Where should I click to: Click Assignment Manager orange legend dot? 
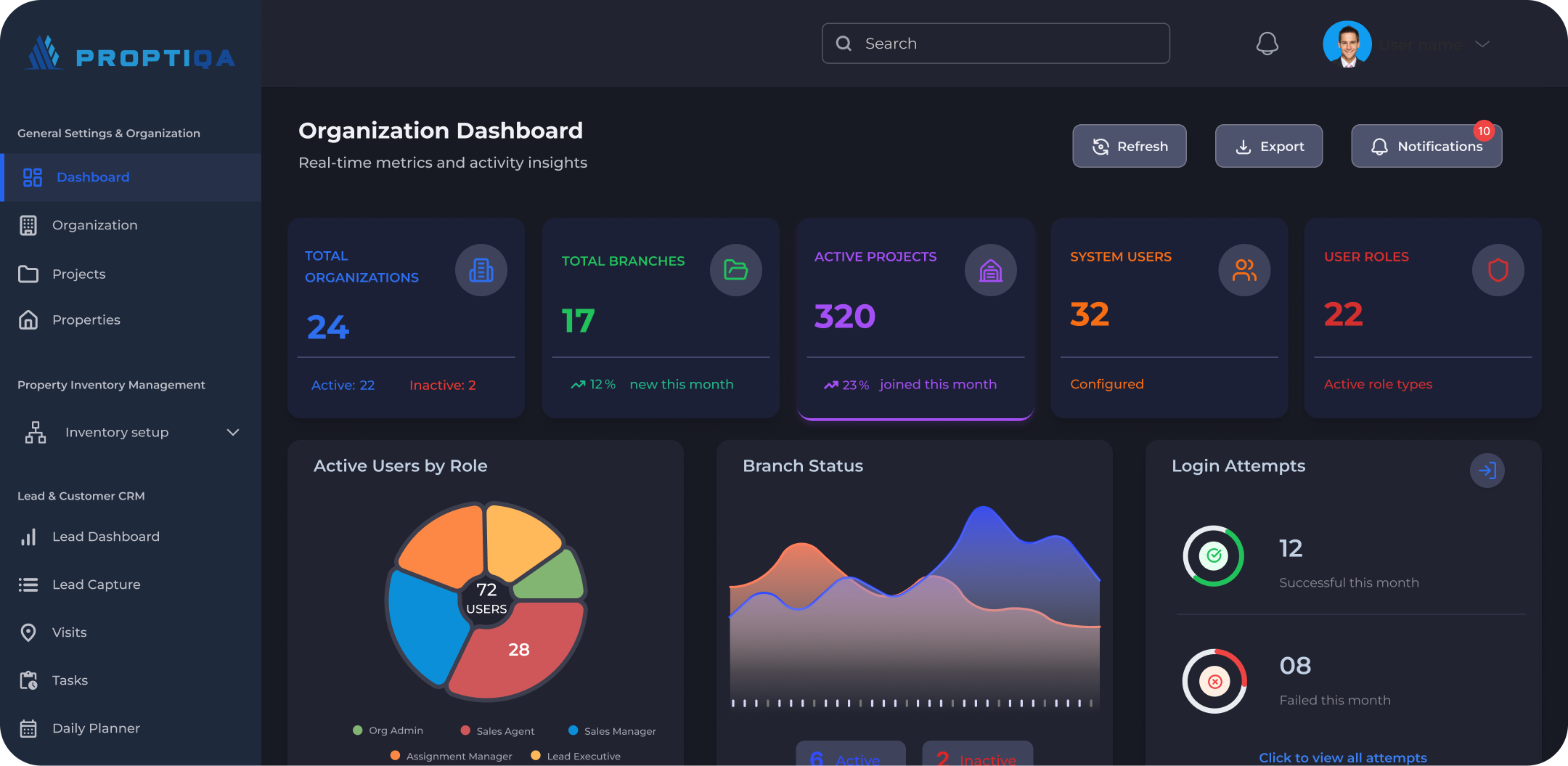(x=395, y=756)
